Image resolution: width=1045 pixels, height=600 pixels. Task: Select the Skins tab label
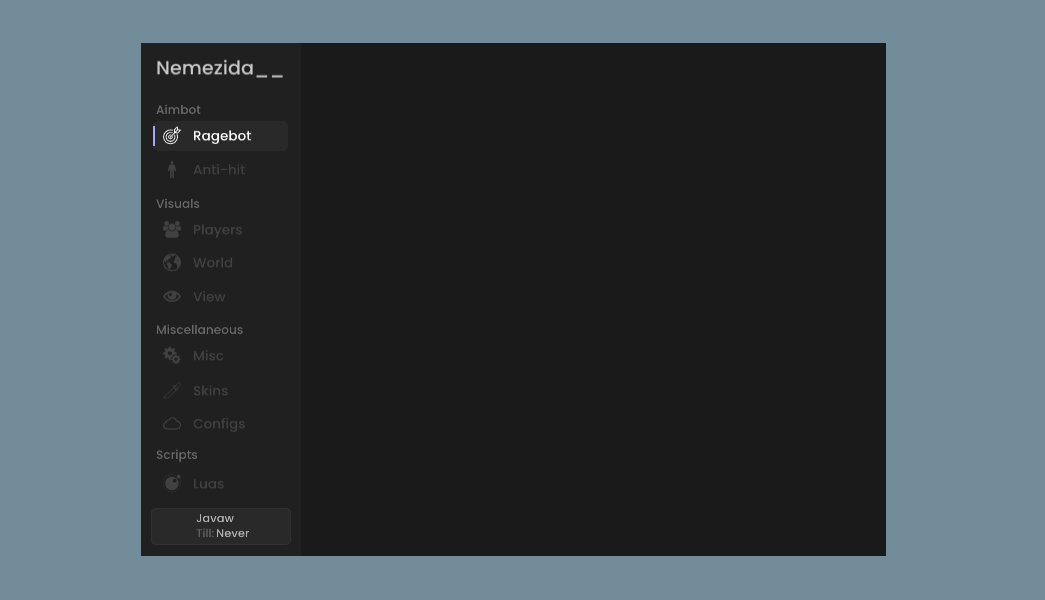(211, 391)
